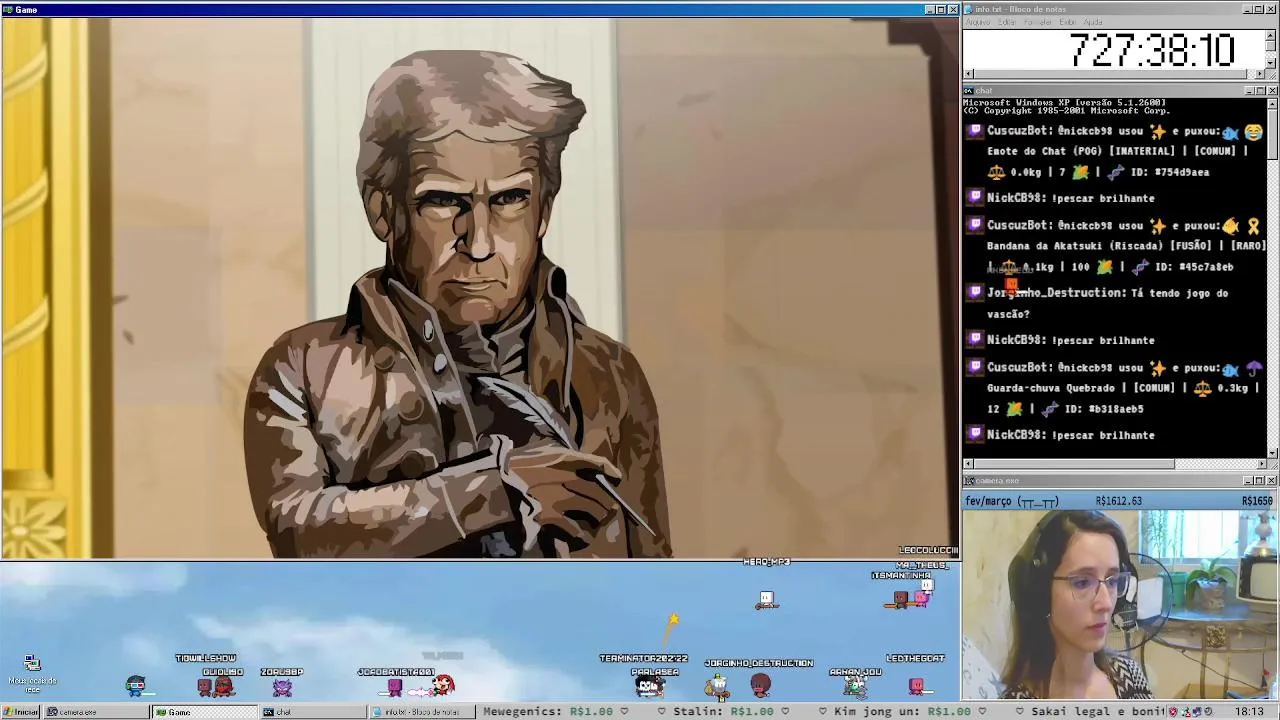Click Twitch icon beside Jorginho_Destruction message

coord(976,293)
